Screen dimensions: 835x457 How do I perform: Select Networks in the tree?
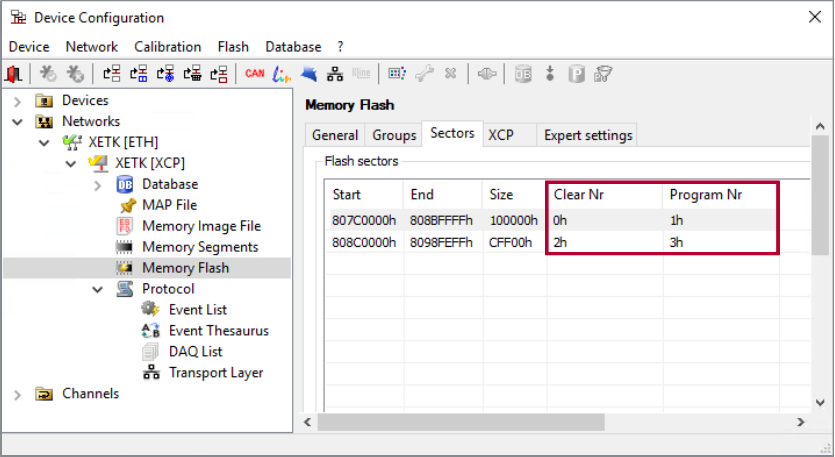(x=91, y=121)
